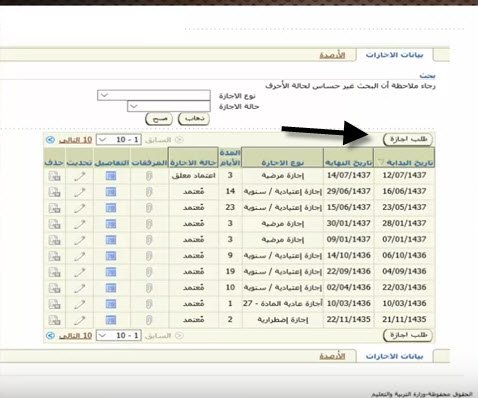Delete the leave starting 06/10/1436
Viewport: 478px width, 398px height.
click(x=54, y=256)
